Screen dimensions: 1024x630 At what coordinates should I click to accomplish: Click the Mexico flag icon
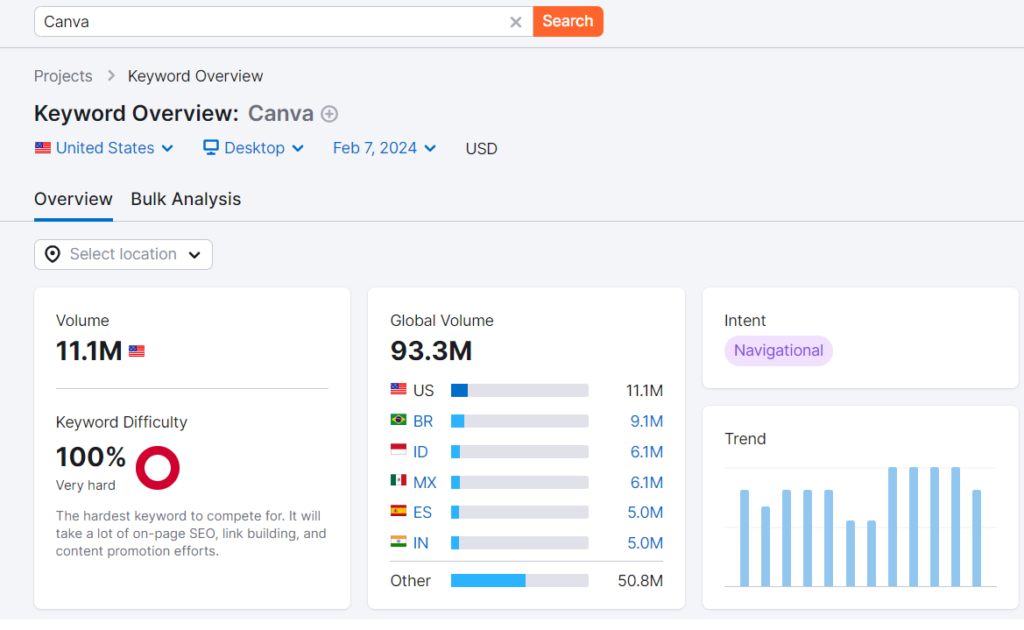click(x=398, y=480)
